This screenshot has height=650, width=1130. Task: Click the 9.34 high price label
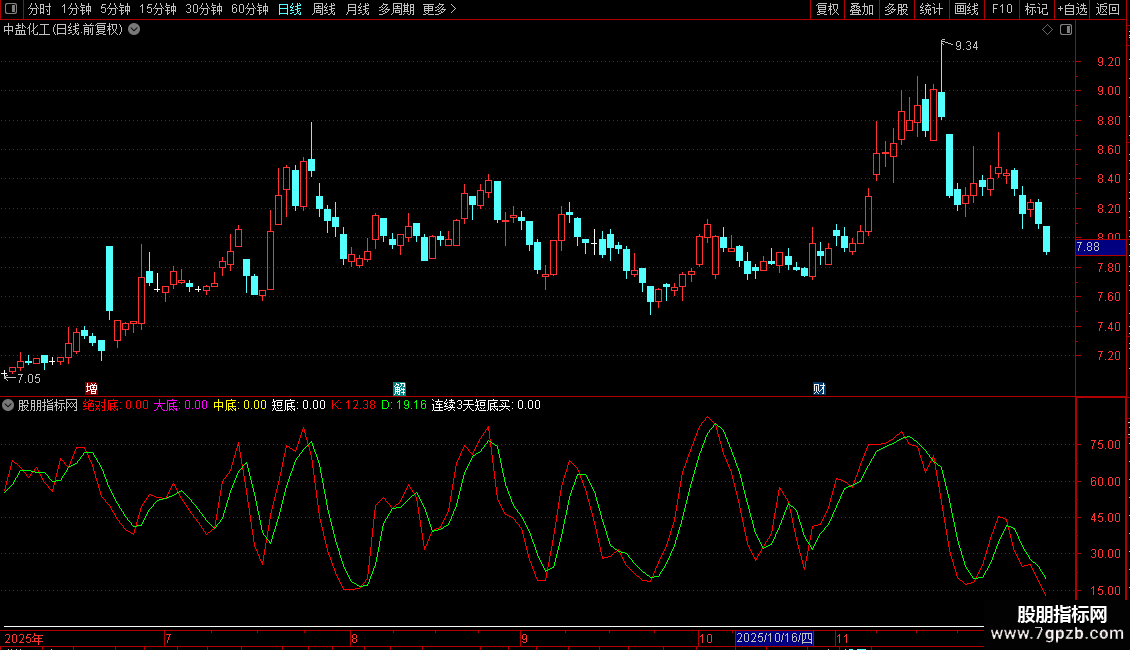point(966,46)
